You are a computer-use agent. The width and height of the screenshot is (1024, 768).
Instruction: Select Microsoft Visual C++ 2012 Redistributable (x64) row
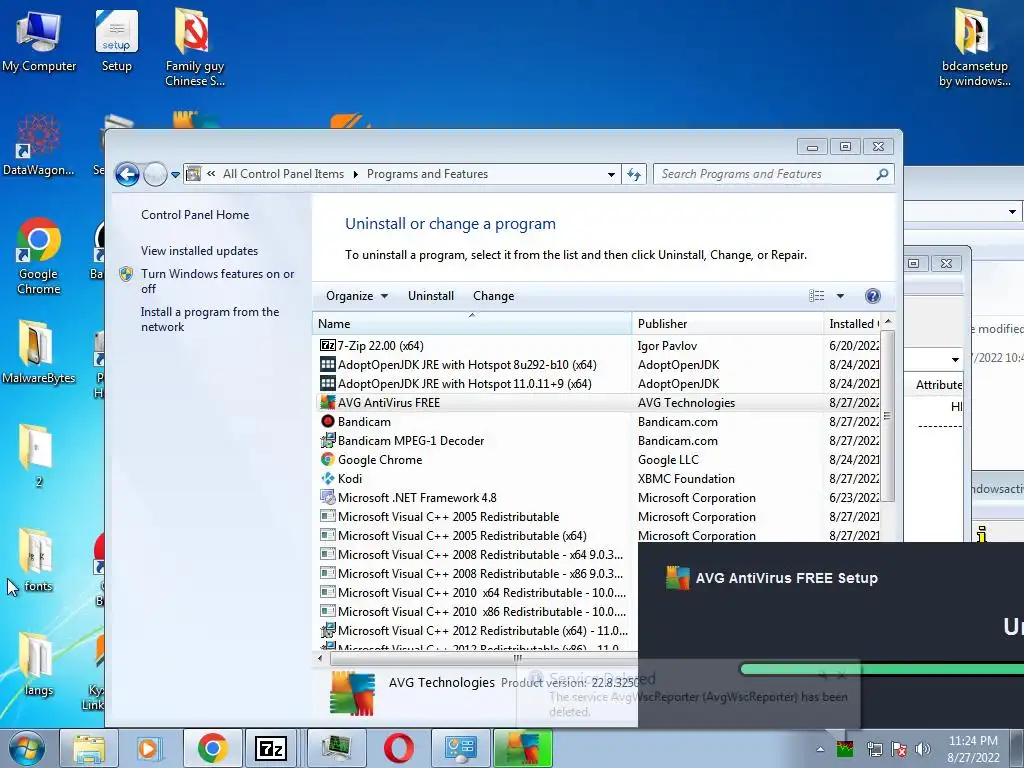476,631
